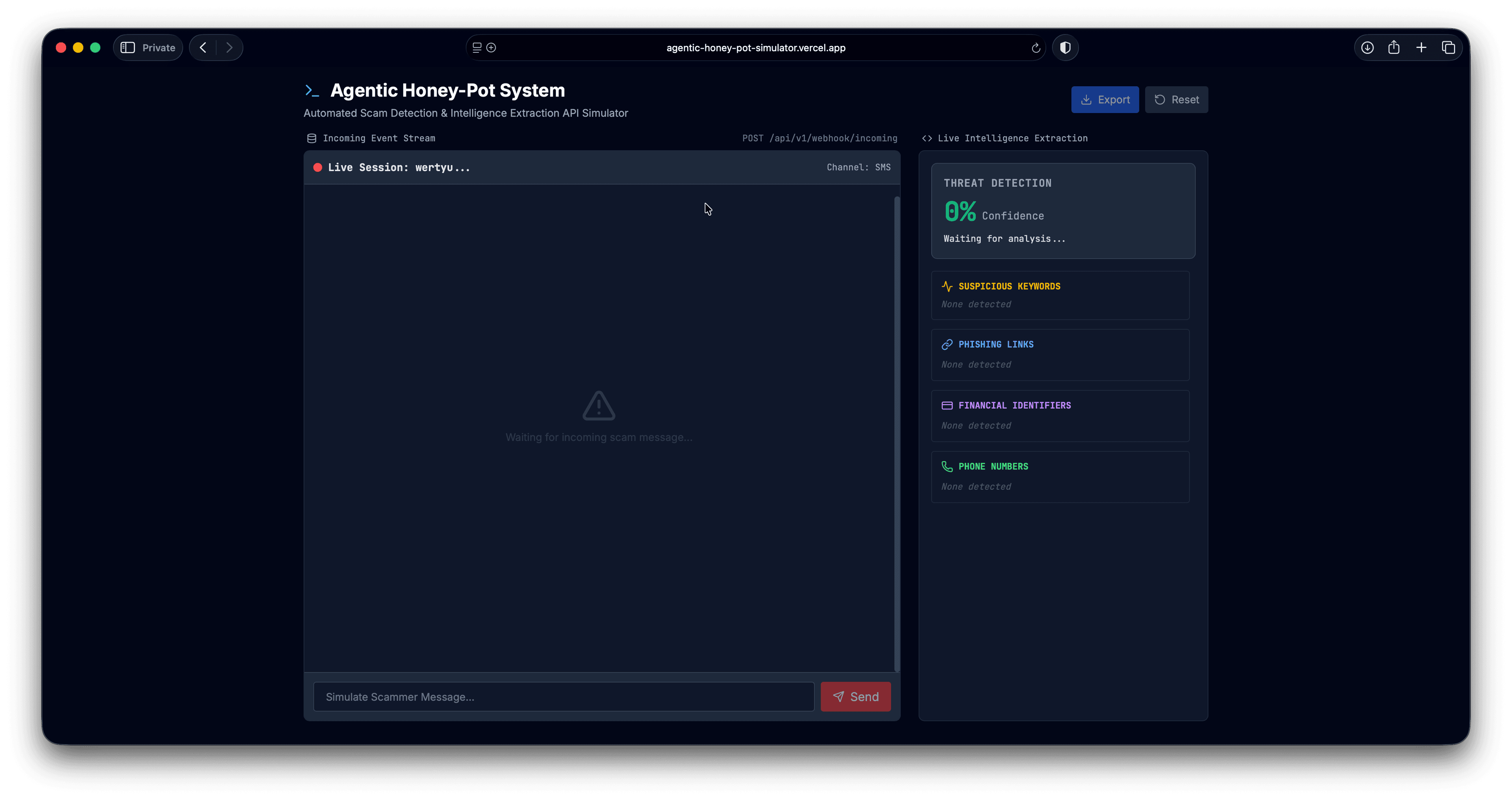Toggle the Safari sidebar button

click(127, 48)
